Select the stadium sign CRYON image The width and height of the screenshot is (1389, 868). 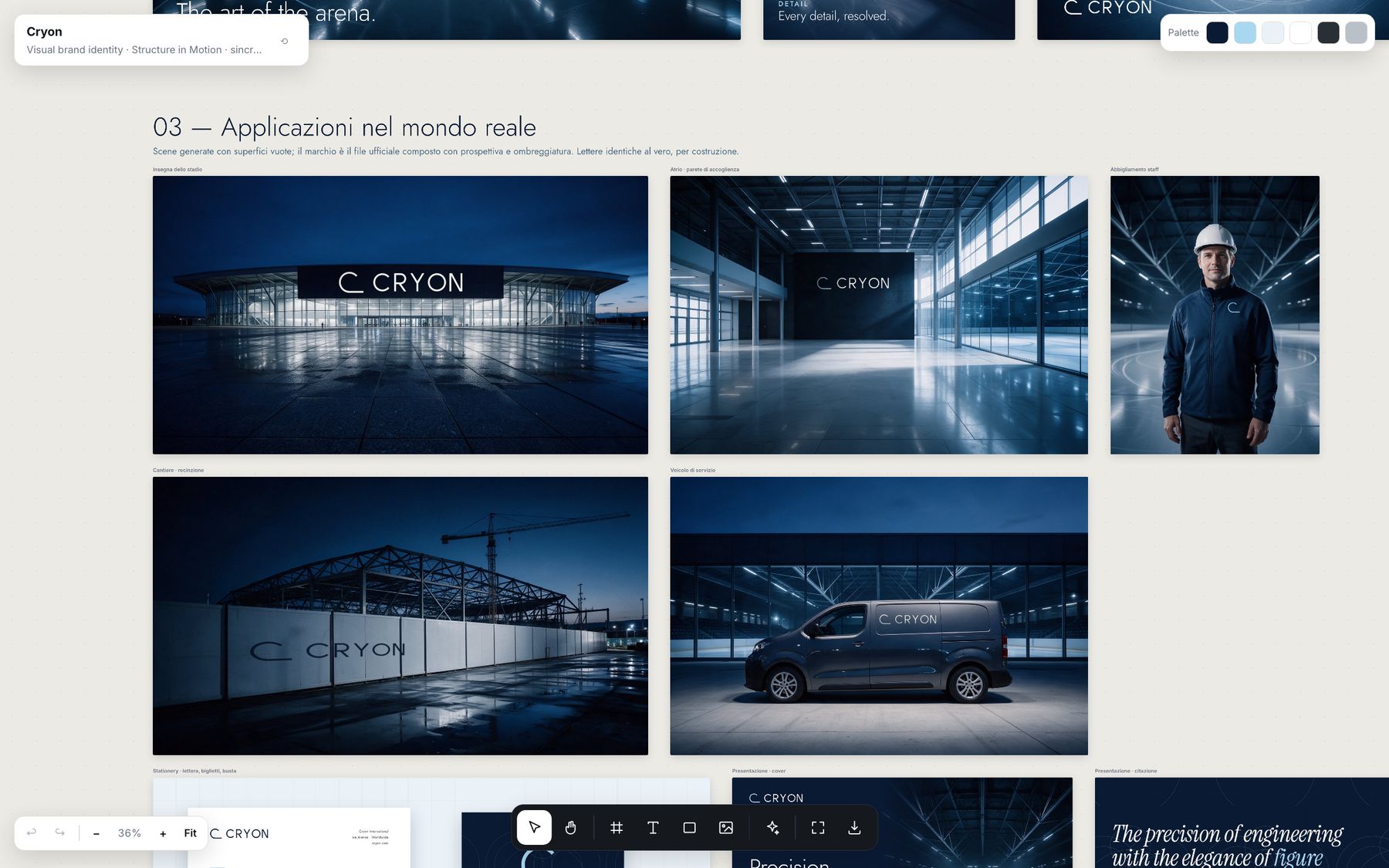(x=400, y=315)
